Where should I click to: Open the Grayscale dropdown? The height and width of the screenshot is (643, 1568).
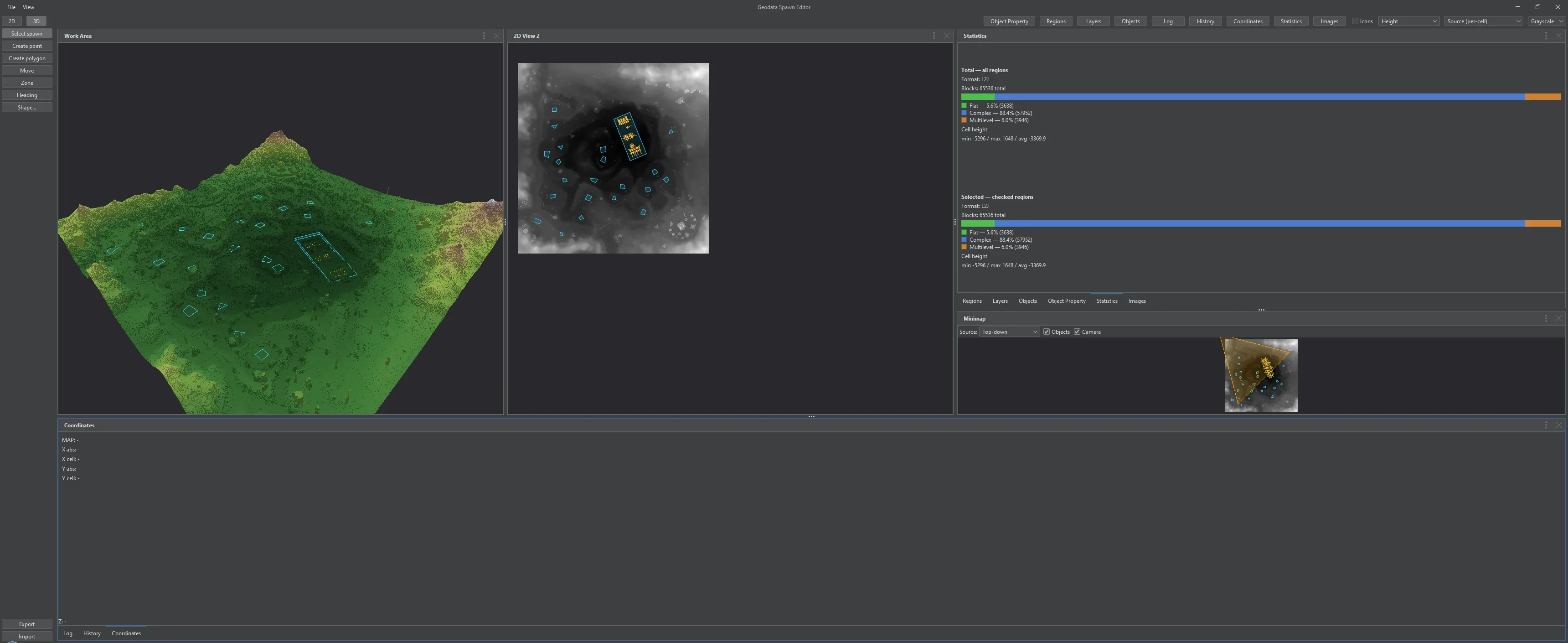click(1547, 21)
